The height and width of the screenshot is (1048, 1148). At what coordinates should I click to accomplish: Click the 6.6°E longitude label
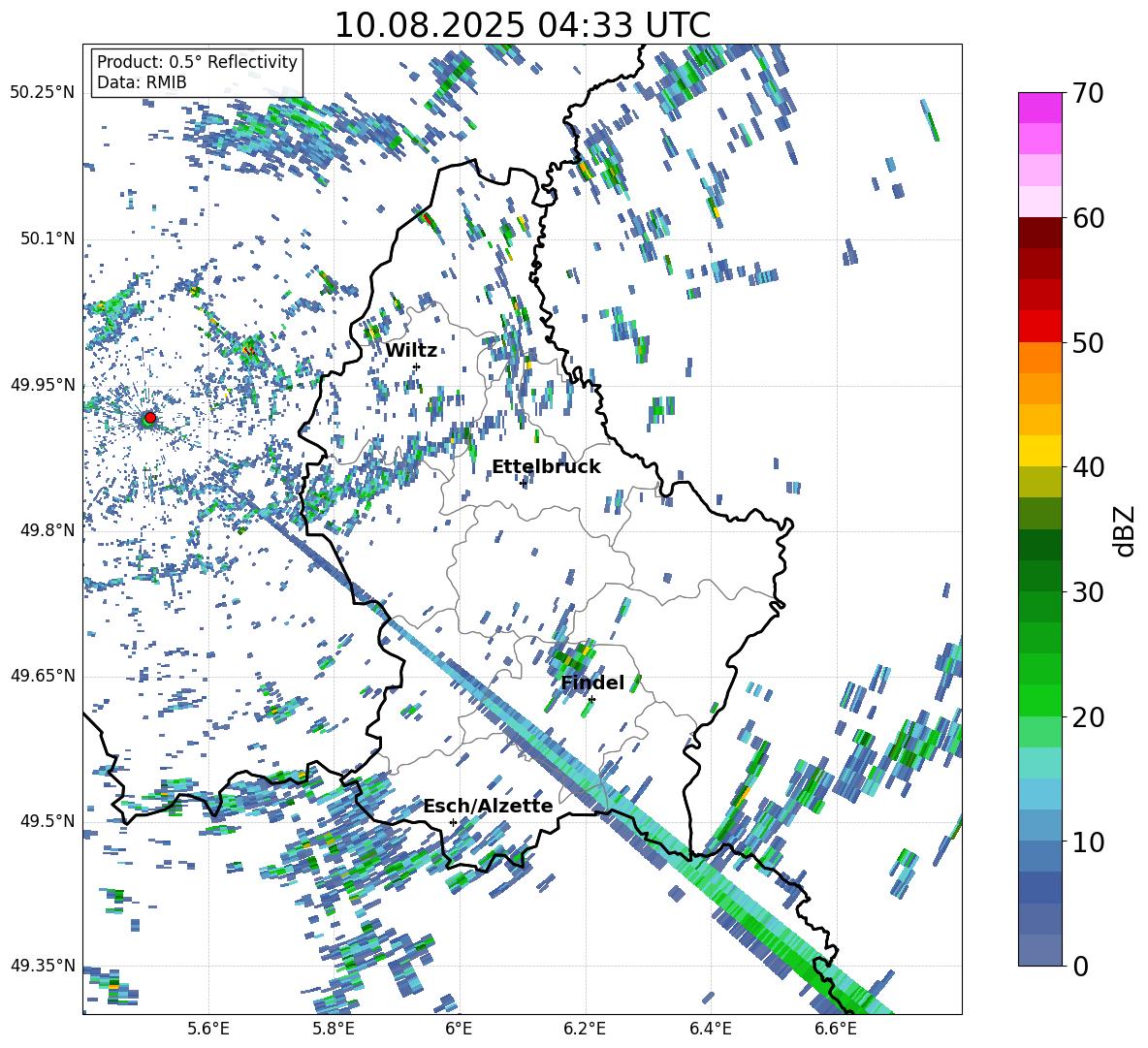pos(836,1029)
